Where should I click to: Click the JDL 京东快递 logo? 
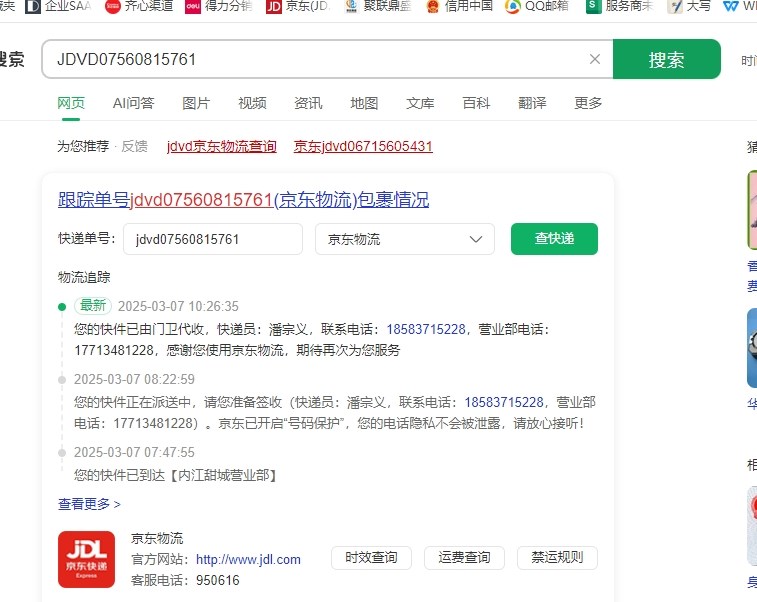86,560
